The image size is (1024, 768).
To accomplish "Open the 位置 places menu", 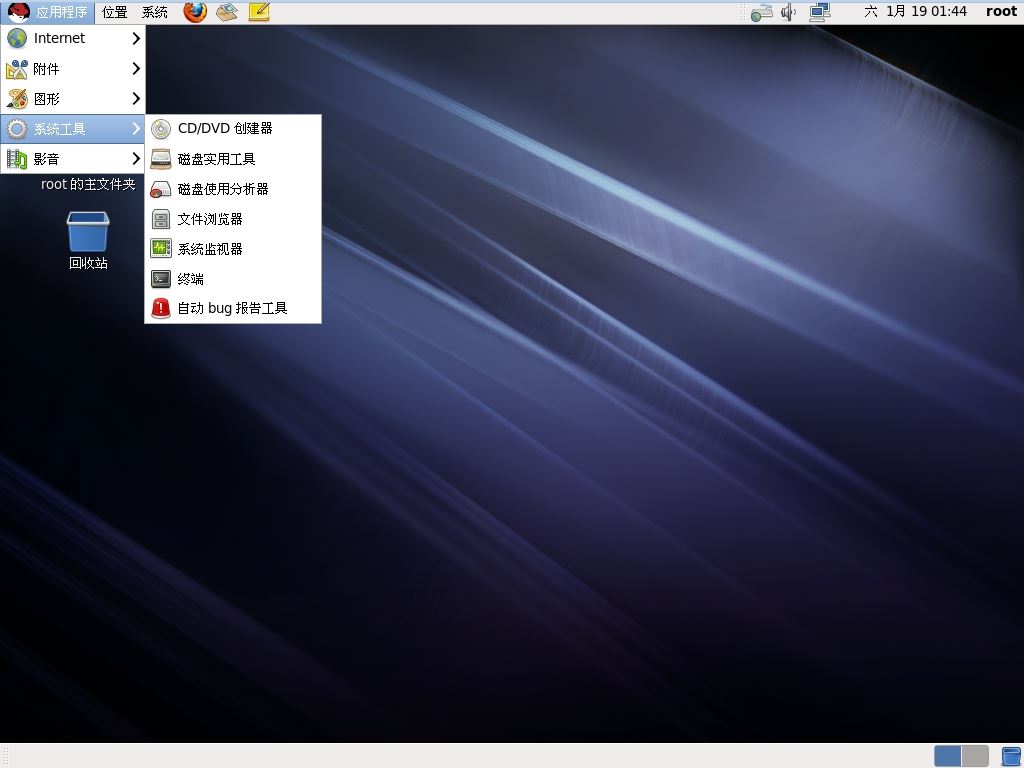I will click(115, 12).
